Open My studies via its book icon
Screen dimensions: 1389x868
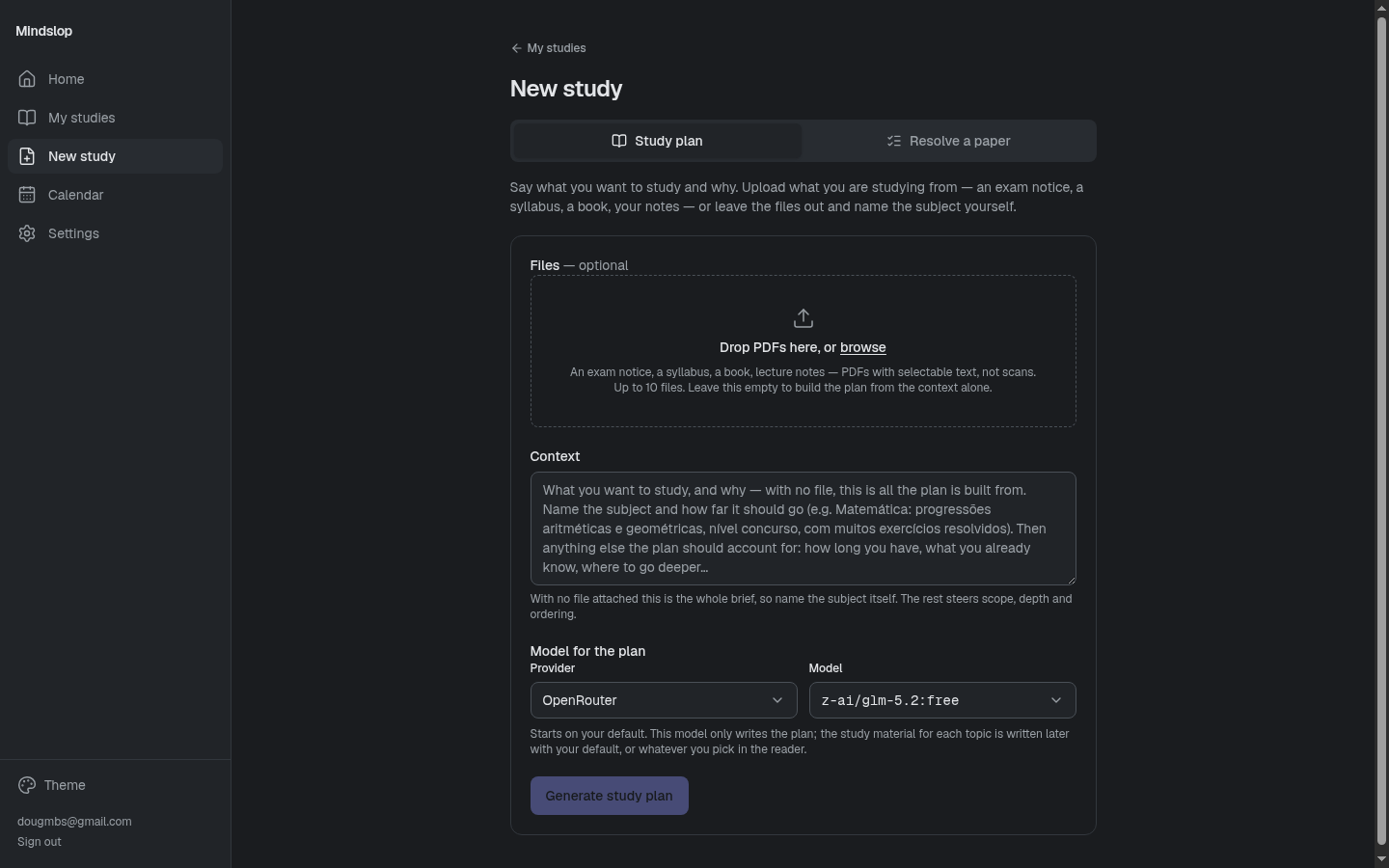[27, 118]
